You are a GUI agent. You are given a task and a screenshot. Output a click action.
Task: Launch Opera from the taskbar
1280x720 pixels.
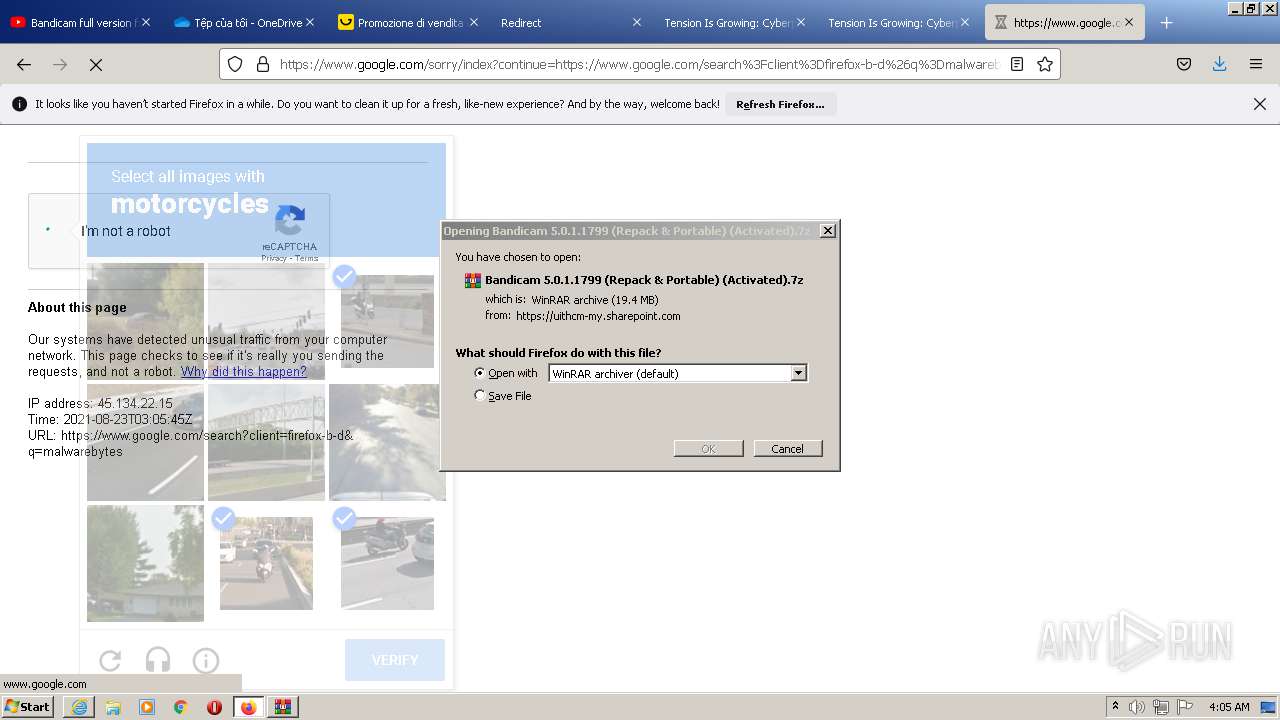(x=214, y=707)
